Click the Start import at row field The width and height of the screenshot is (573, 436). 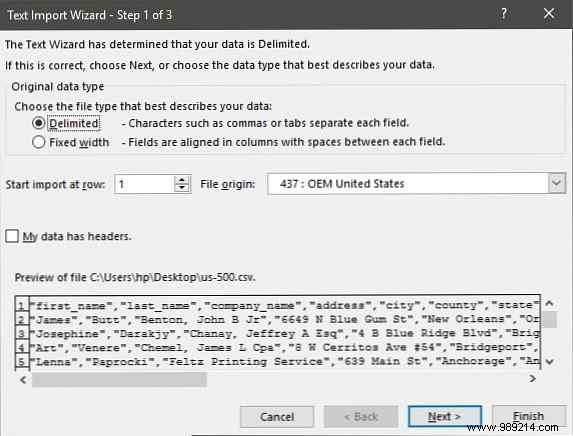[144, 184]
